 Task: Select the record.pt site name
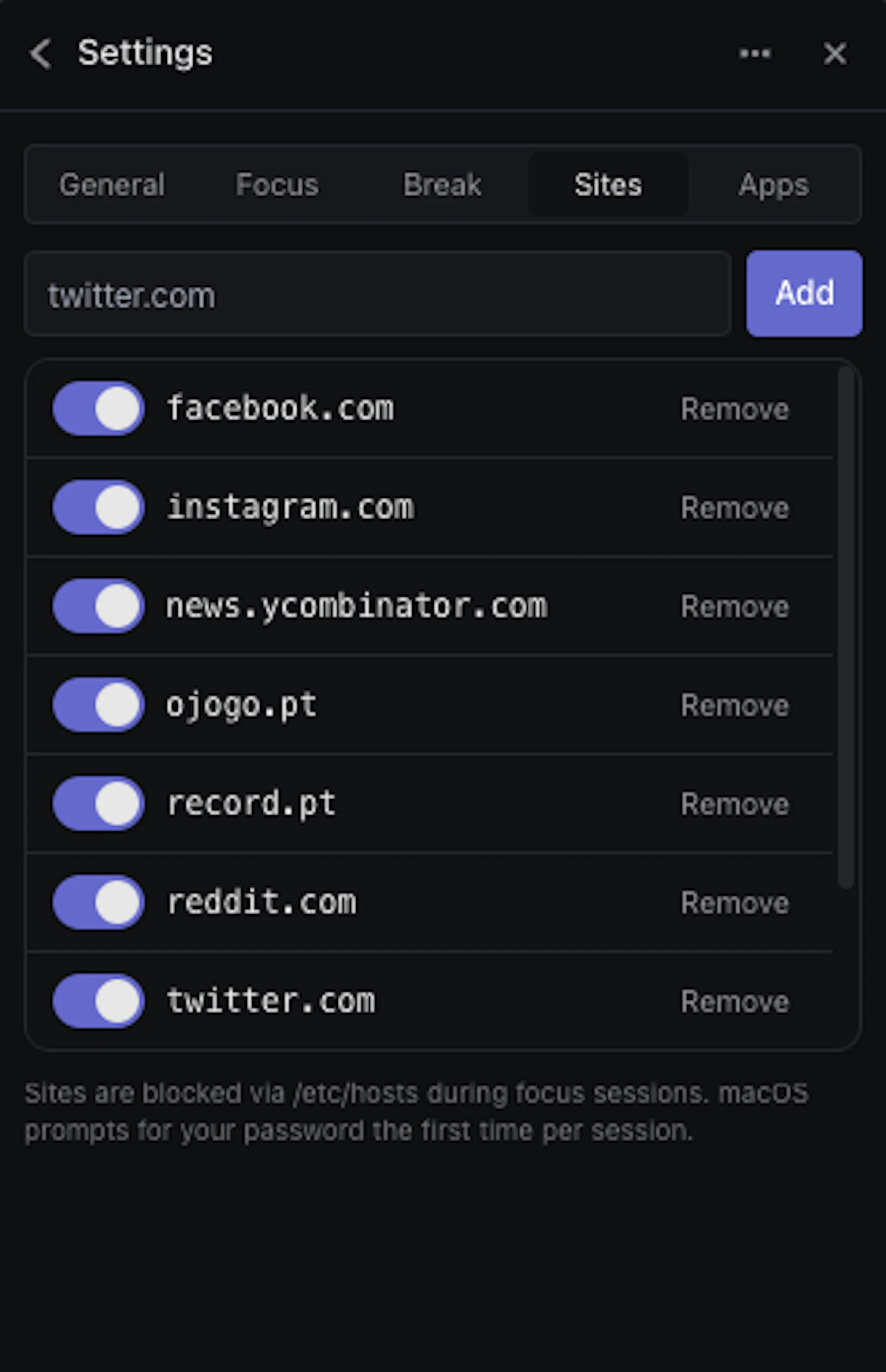click(251, 805)
